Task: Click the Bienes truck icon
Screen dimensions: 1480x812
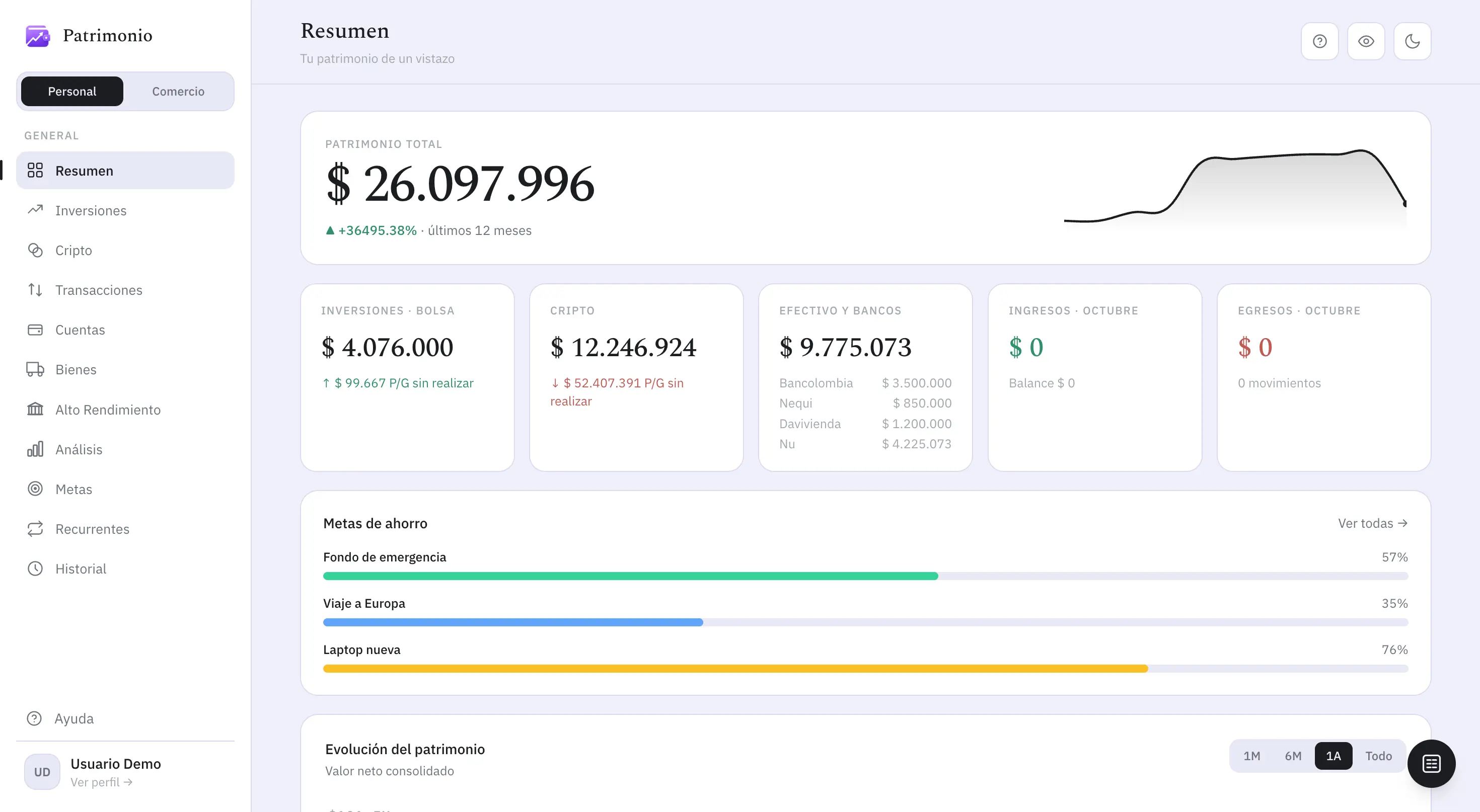Action: (x=35, y=369)
